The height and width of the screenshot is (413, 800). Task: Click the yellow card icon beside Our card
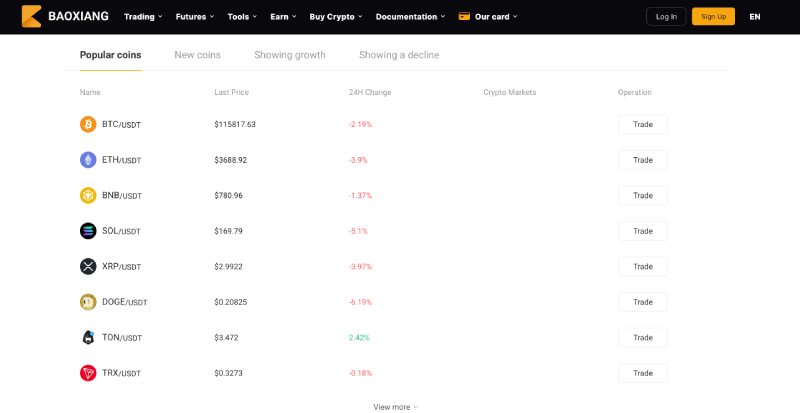tap(464, 16)
